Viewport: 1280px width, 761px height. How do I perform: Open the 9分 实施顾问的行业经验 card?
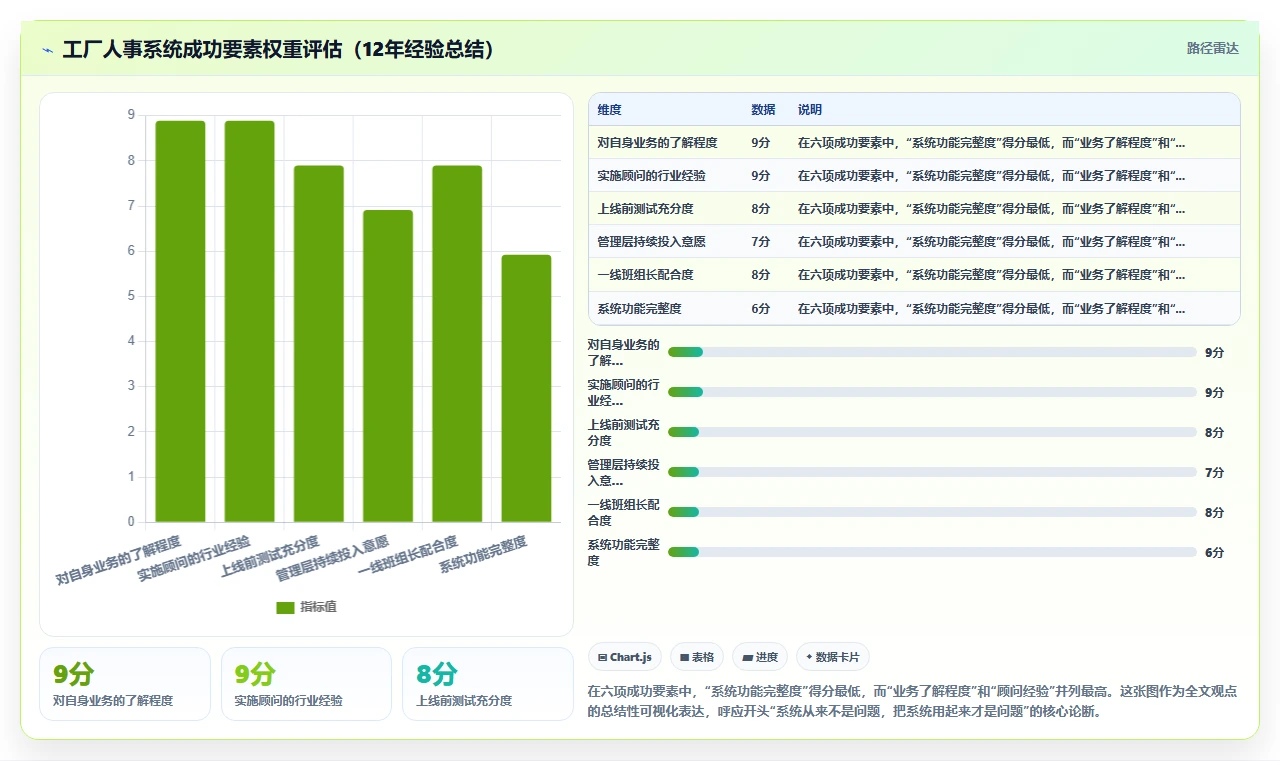click(x=306, y=684)
